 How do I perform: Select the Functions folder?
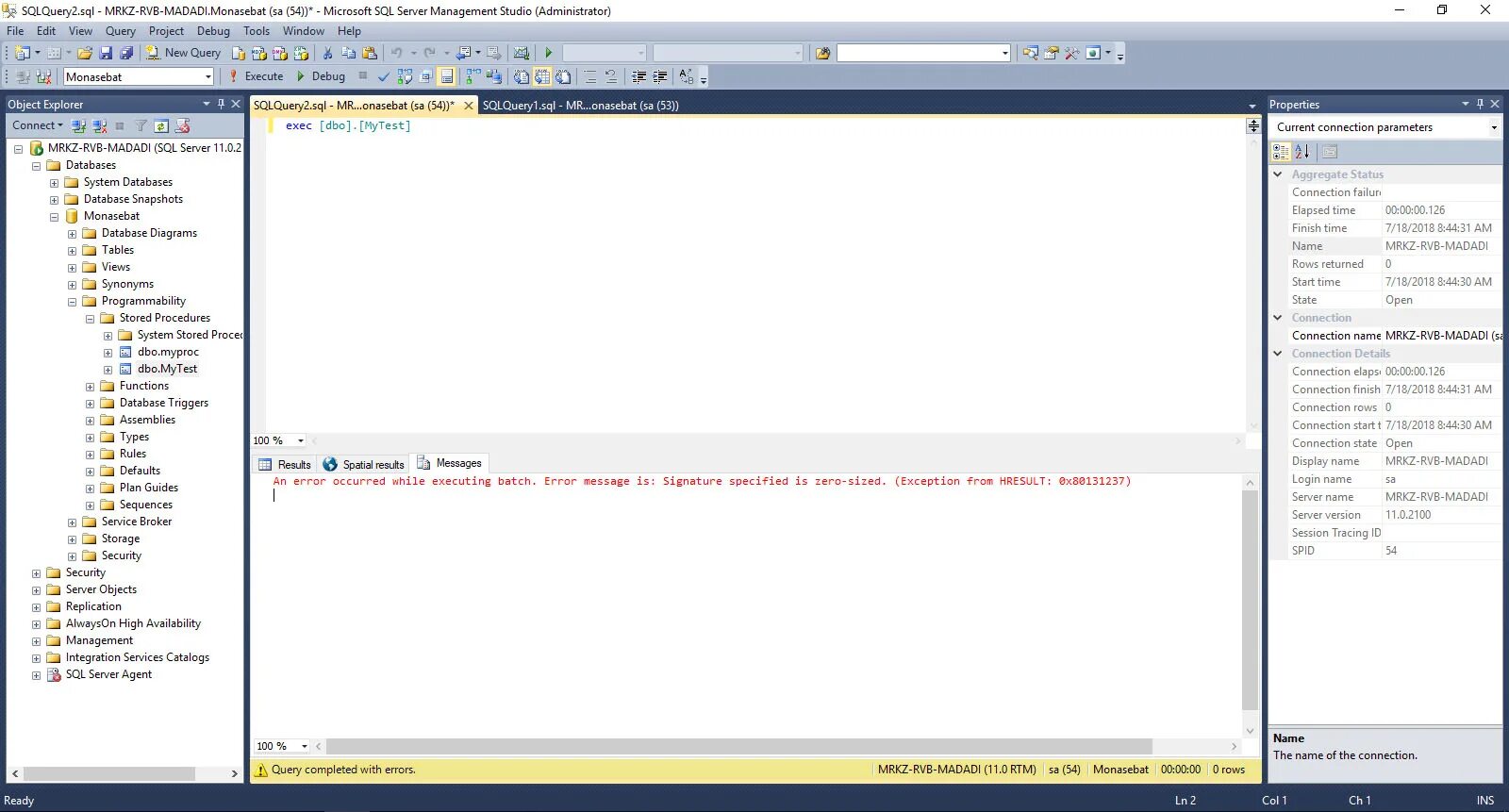(x=143, y=386)
